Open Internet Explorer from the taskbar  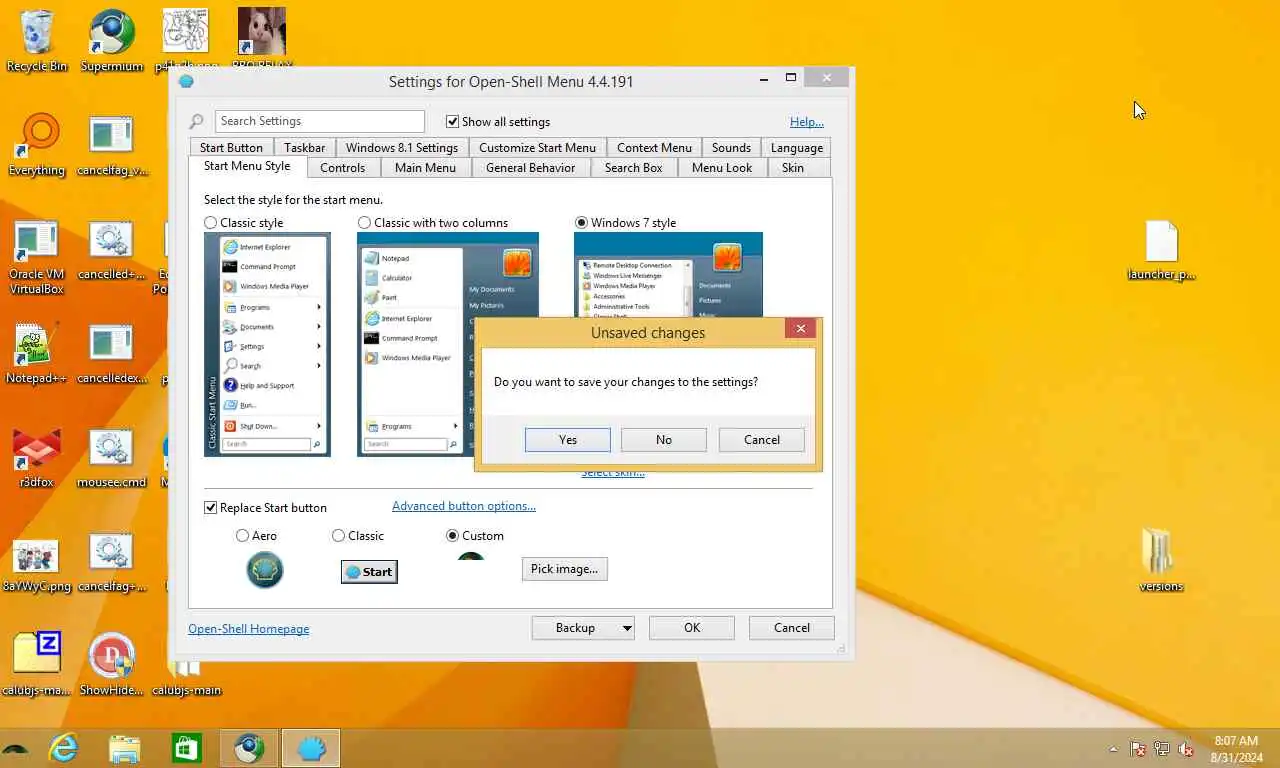[63, 748]
